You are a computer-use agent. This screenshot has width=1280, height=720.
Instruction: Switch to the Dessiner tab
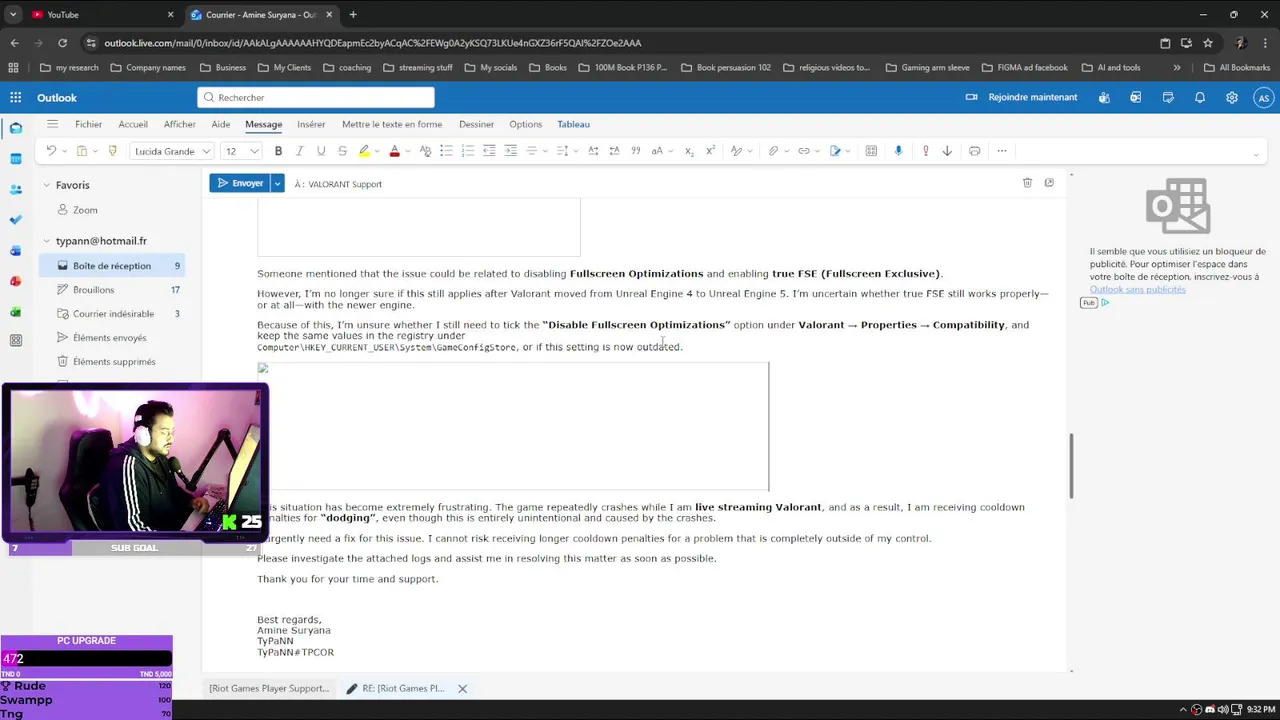[x=476, y=124]
